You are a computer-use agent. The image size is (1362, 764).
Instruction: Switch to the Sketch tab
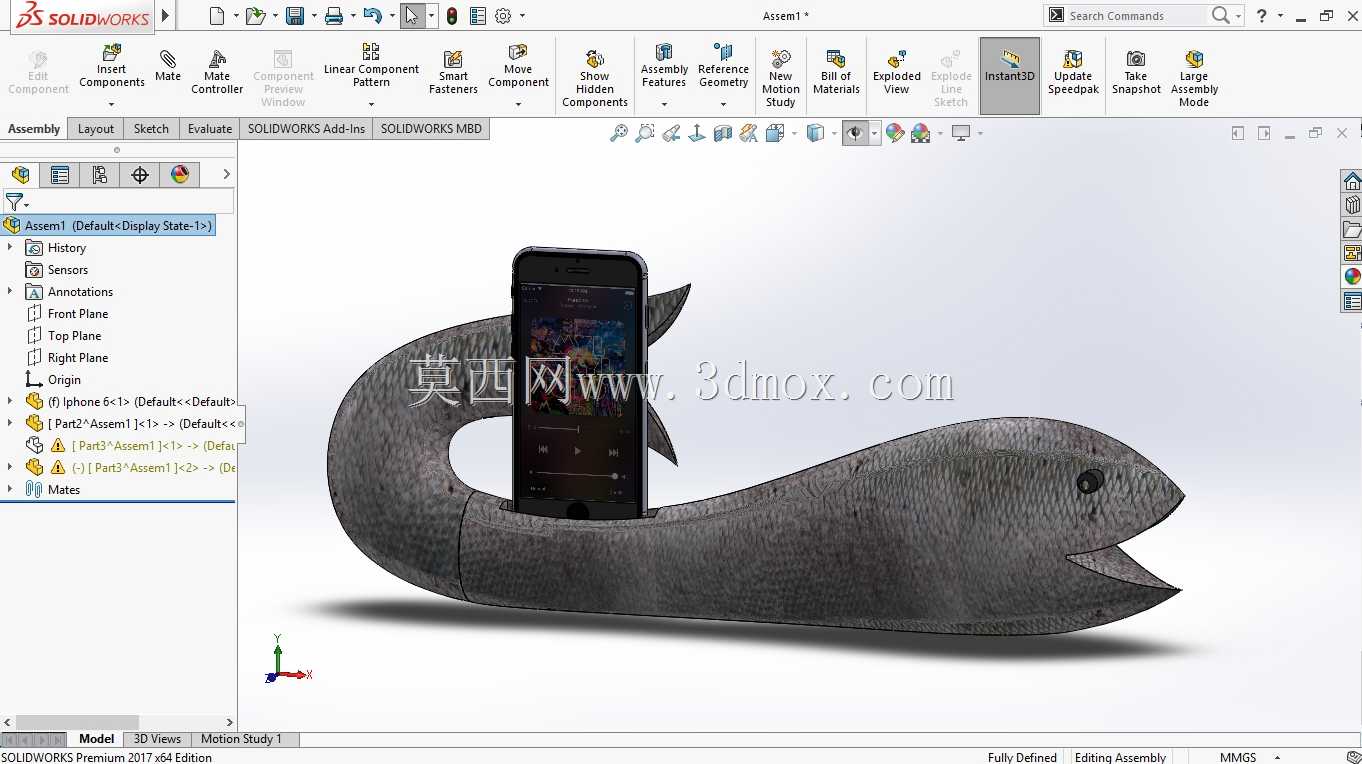click(151, 128)
